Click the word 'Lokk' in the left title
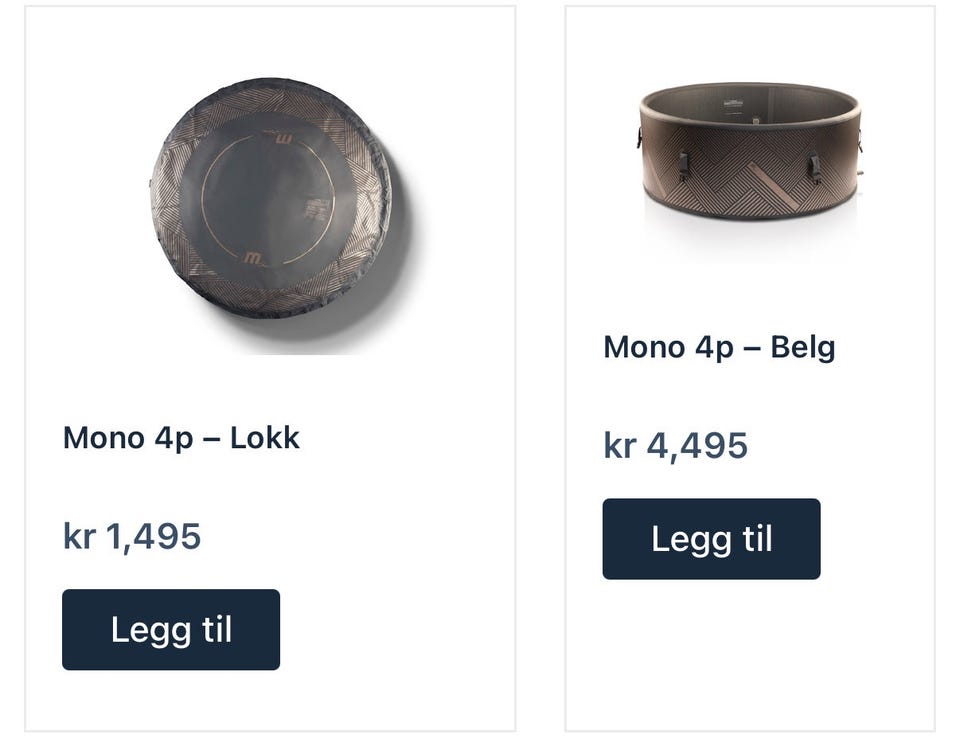 [265, 438]
